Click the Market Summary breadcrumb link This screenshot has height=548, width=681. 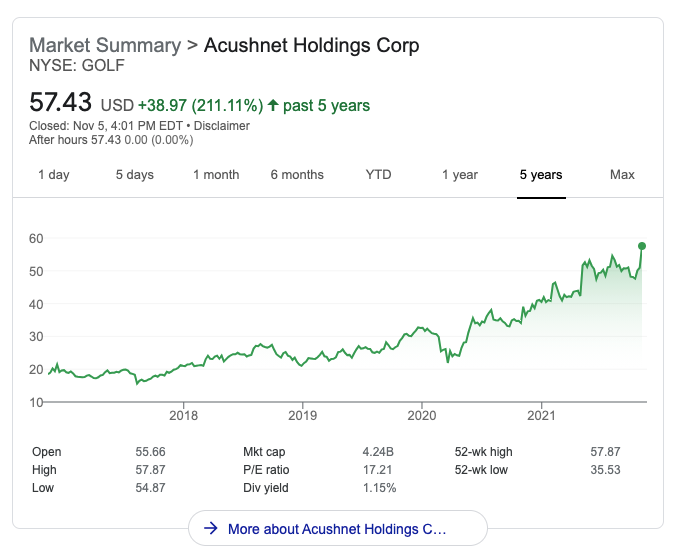coord(105,46)
